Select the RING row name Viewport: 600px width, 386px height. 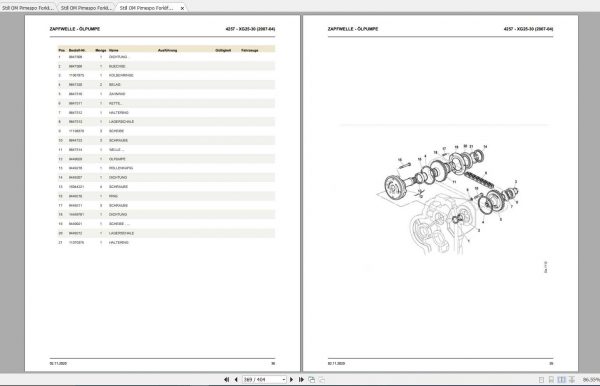click(113, 196)
